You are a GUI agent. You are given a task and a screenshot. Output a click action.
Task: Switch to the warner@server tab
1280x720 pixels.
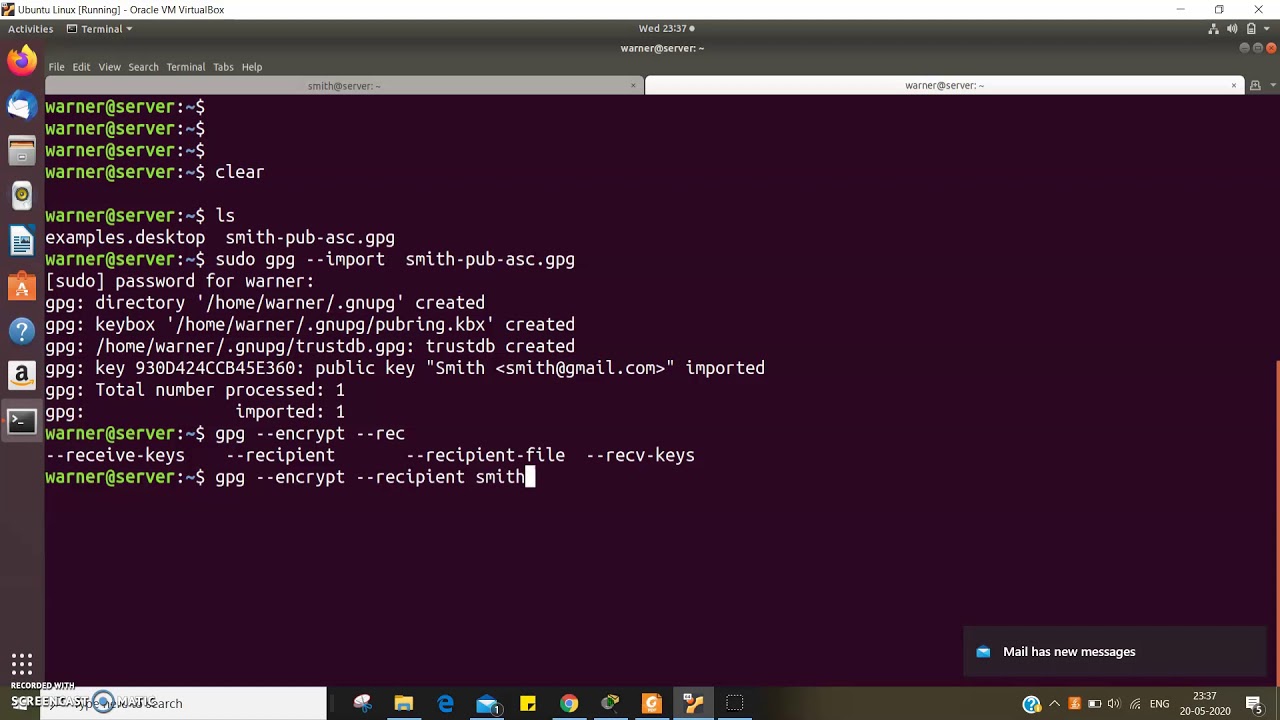point(944,86)
